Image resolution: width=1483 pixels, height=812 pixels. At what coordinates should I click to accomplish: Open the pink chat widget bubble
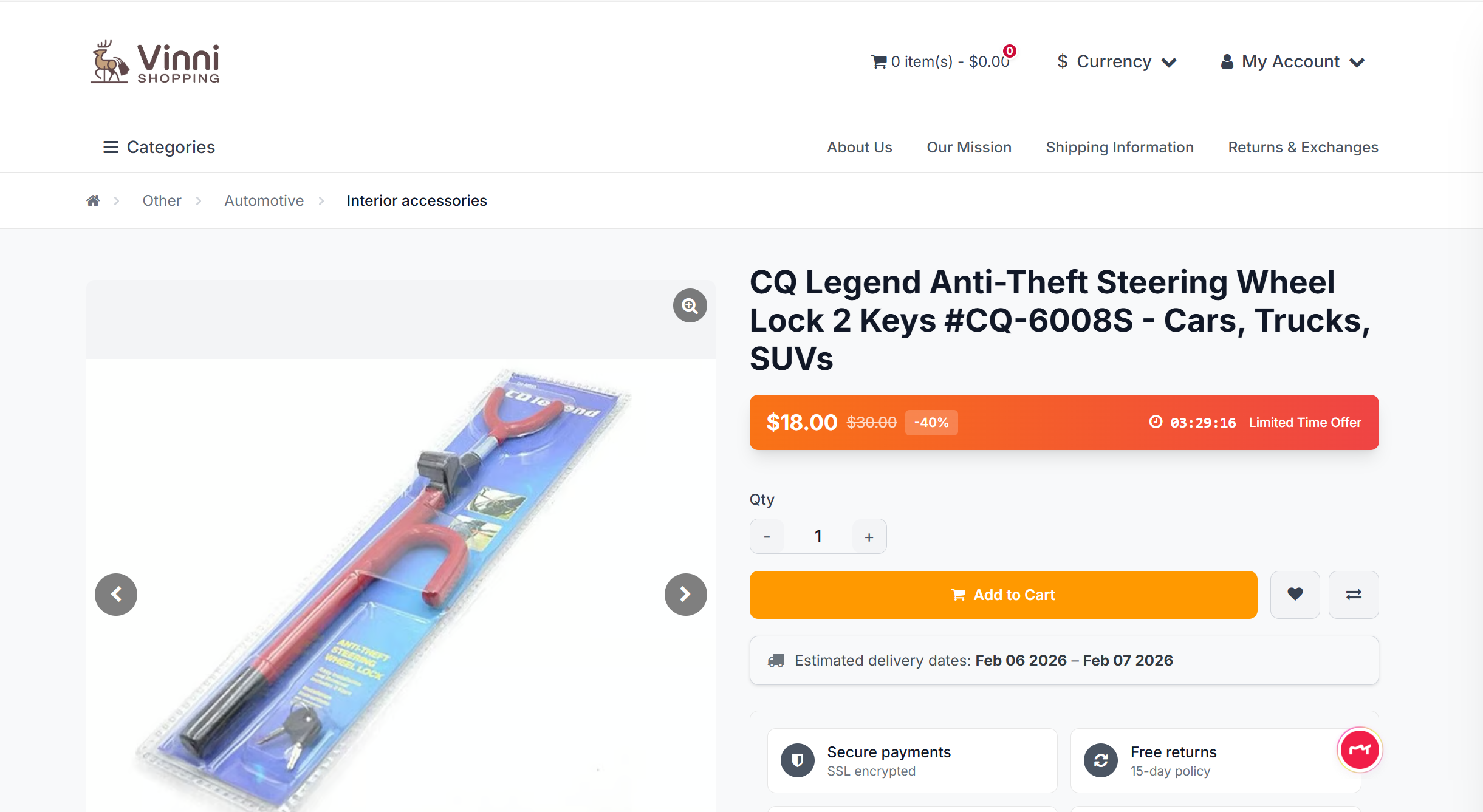click(x=1359, y=750)
